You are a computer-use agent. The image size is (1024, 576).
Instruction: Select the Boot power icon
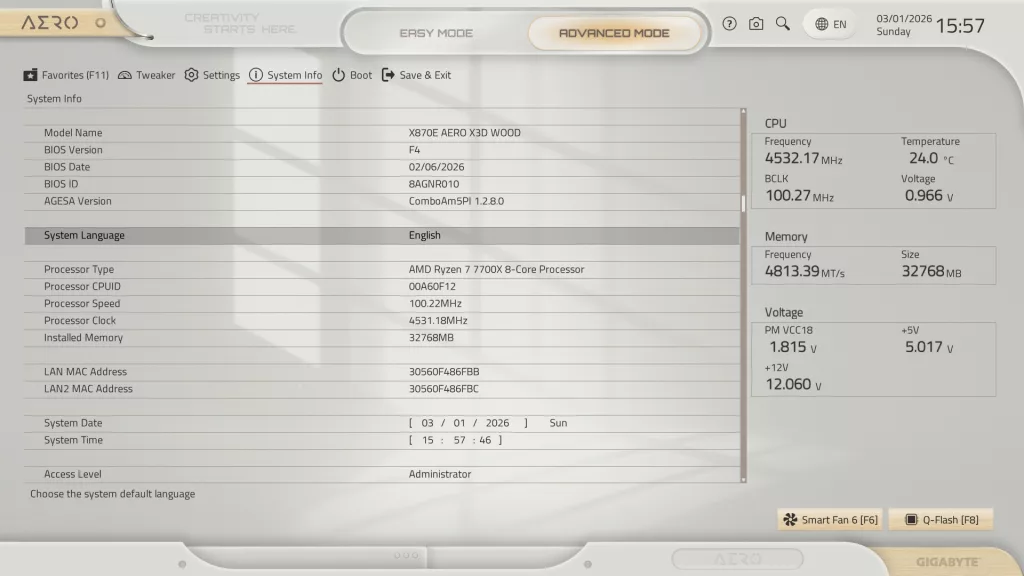coord(338,75)
